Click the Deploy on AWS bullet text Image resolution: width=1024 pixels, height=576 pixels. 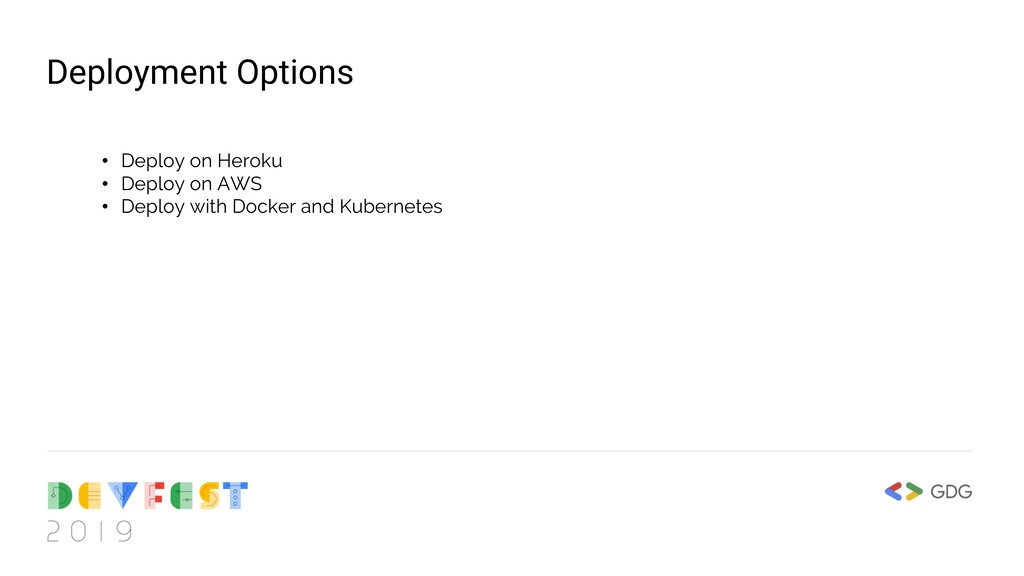point(191,184)
